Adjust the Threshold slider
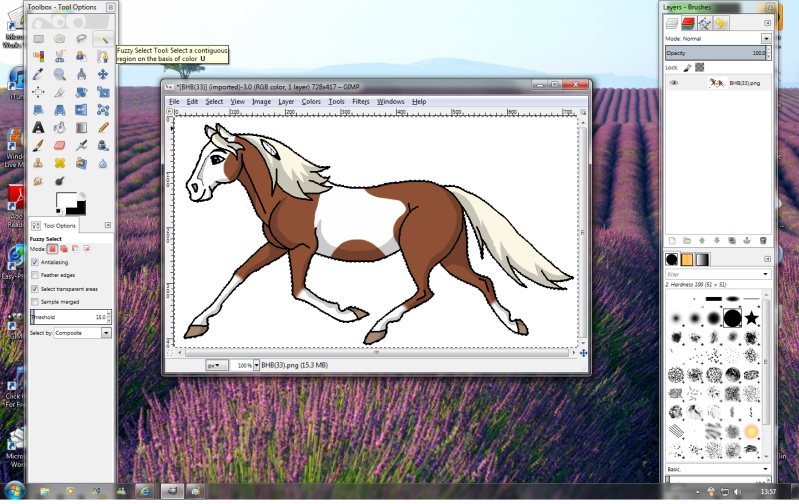 tap(71, 317)
